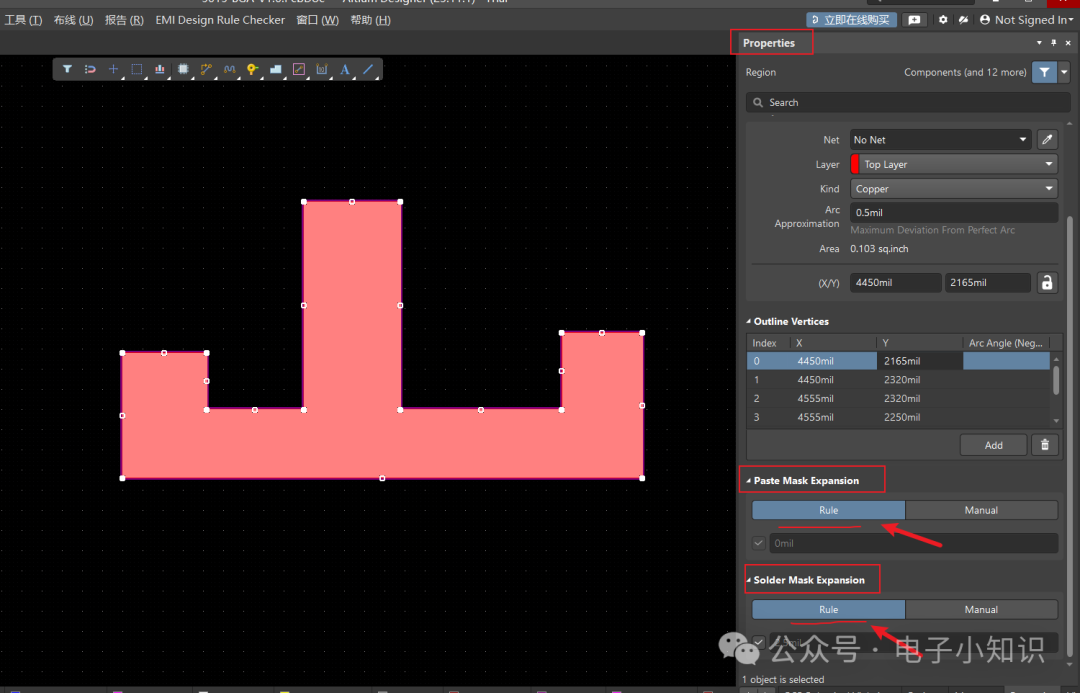Click Components (and 12 more) filter link
The width and height of the screenshot is (1080, 693).
tap(965, 72)
